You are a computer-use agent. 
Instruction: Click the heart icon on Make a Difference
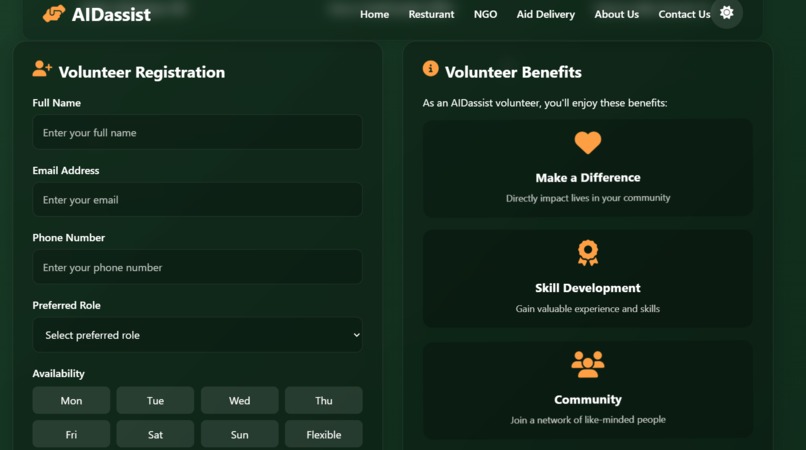[588, 143]
